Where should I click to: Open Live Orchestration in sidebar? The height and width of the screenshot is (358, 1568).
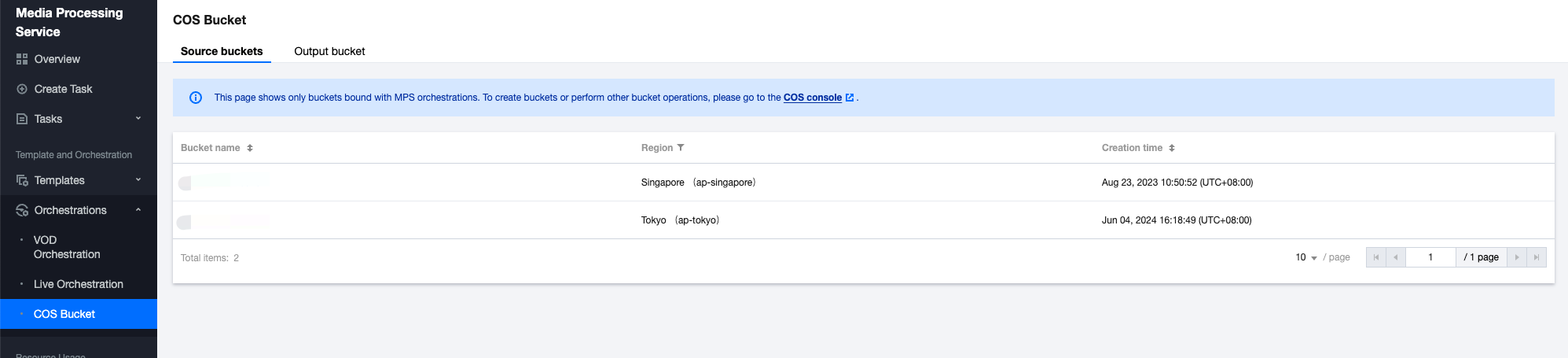[78, 284]
